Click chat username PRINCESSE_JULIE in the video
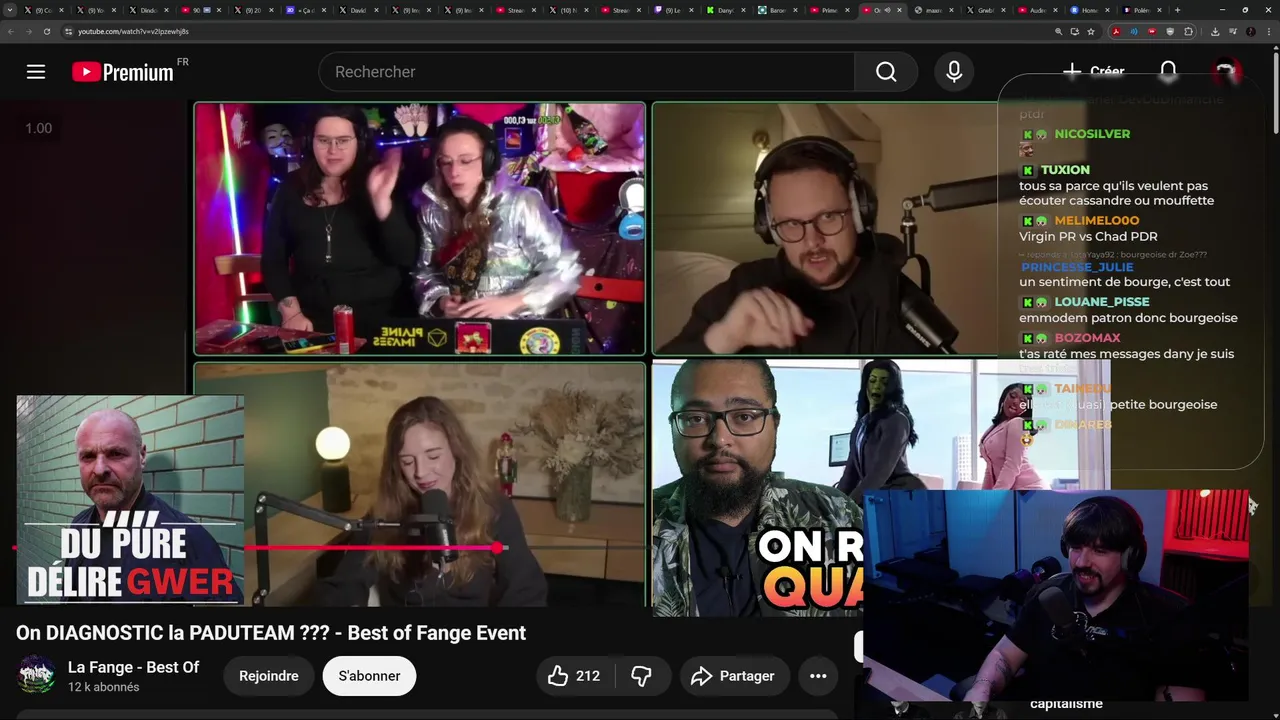The width and height of the screenshot is (1280, 720). 1077,267
